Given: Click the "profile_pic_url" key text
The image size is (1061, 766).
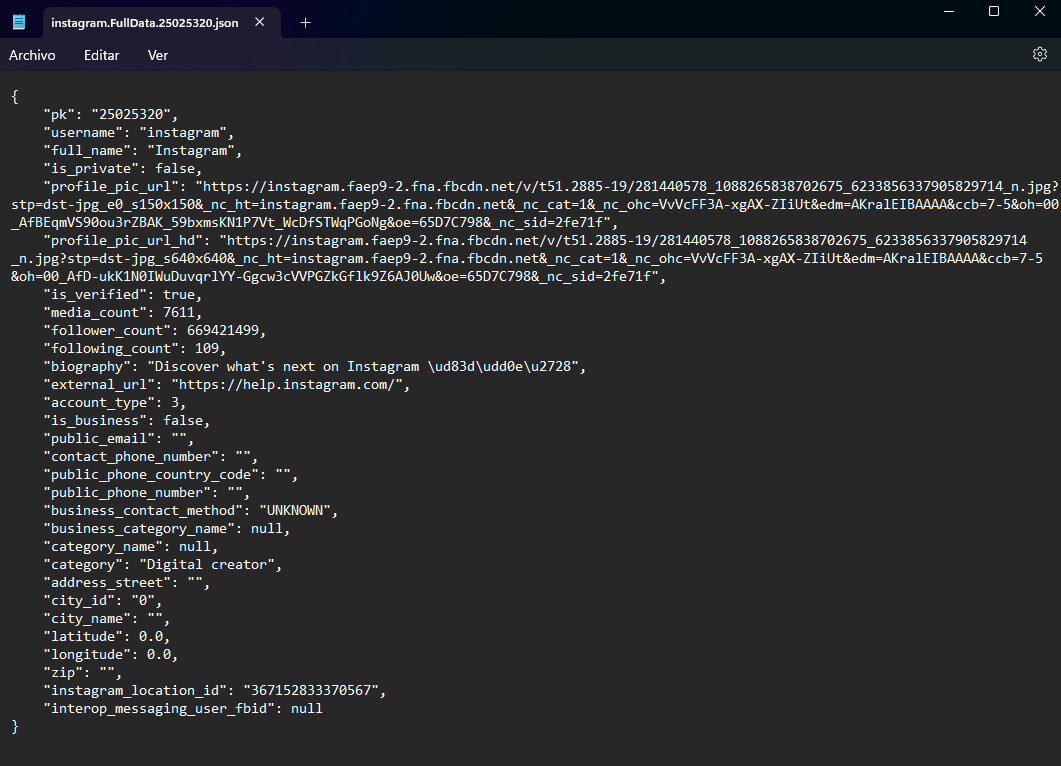Looking at the screenshot, I should 114,187.
